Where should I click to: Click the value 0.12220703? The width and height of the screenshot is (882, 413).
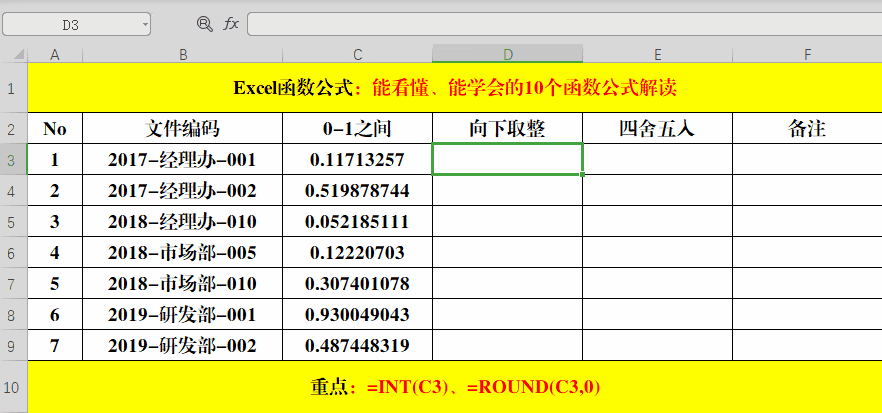[358, 253]
